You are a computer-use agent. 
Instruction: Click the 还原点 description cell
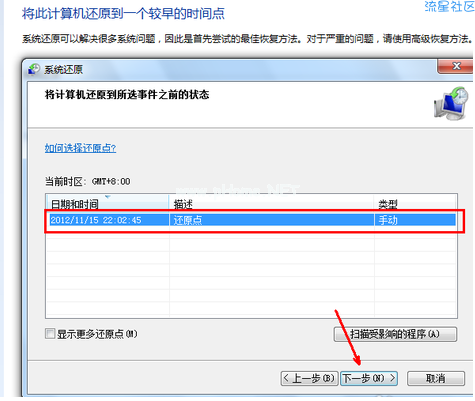pos(188,220)
